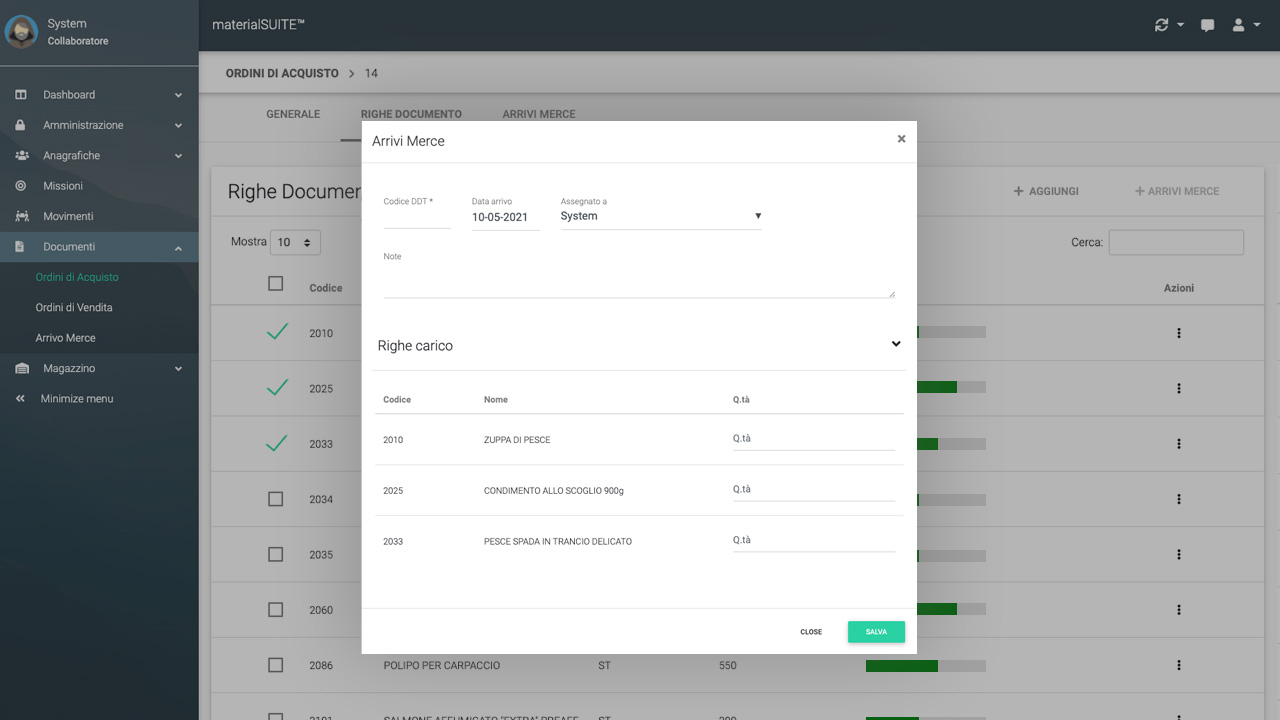Switch to the RIGHE DOCUMENTO tab

411,114
